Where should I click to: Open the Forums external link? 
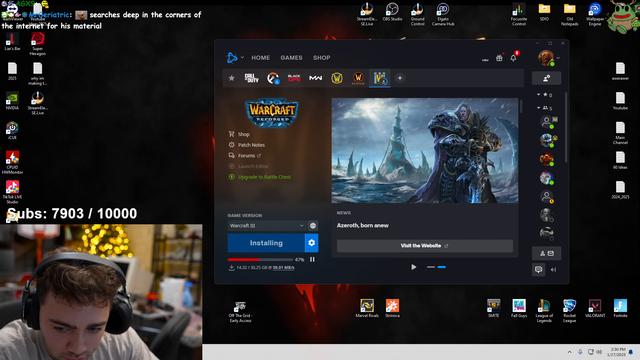[x=245, y=156]
